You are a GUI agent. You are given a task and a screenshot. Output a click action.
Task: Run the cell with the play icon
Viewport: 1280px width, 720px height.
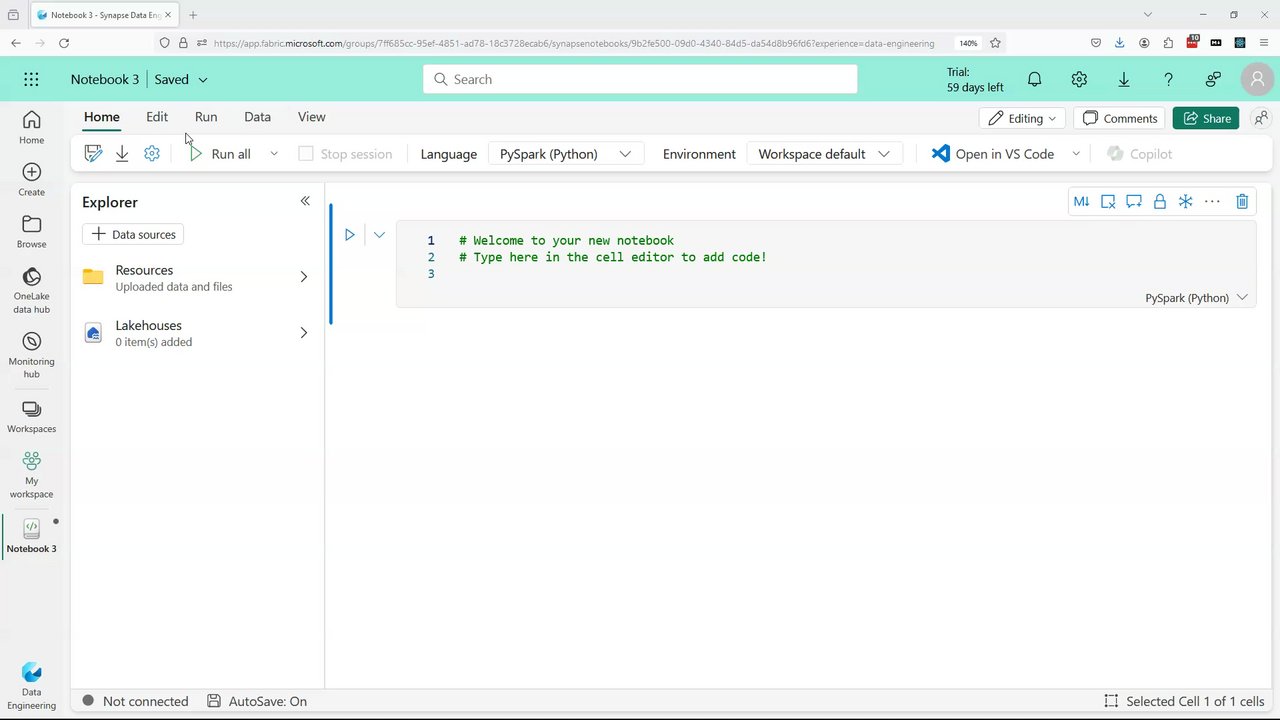(x=349, y=235)
